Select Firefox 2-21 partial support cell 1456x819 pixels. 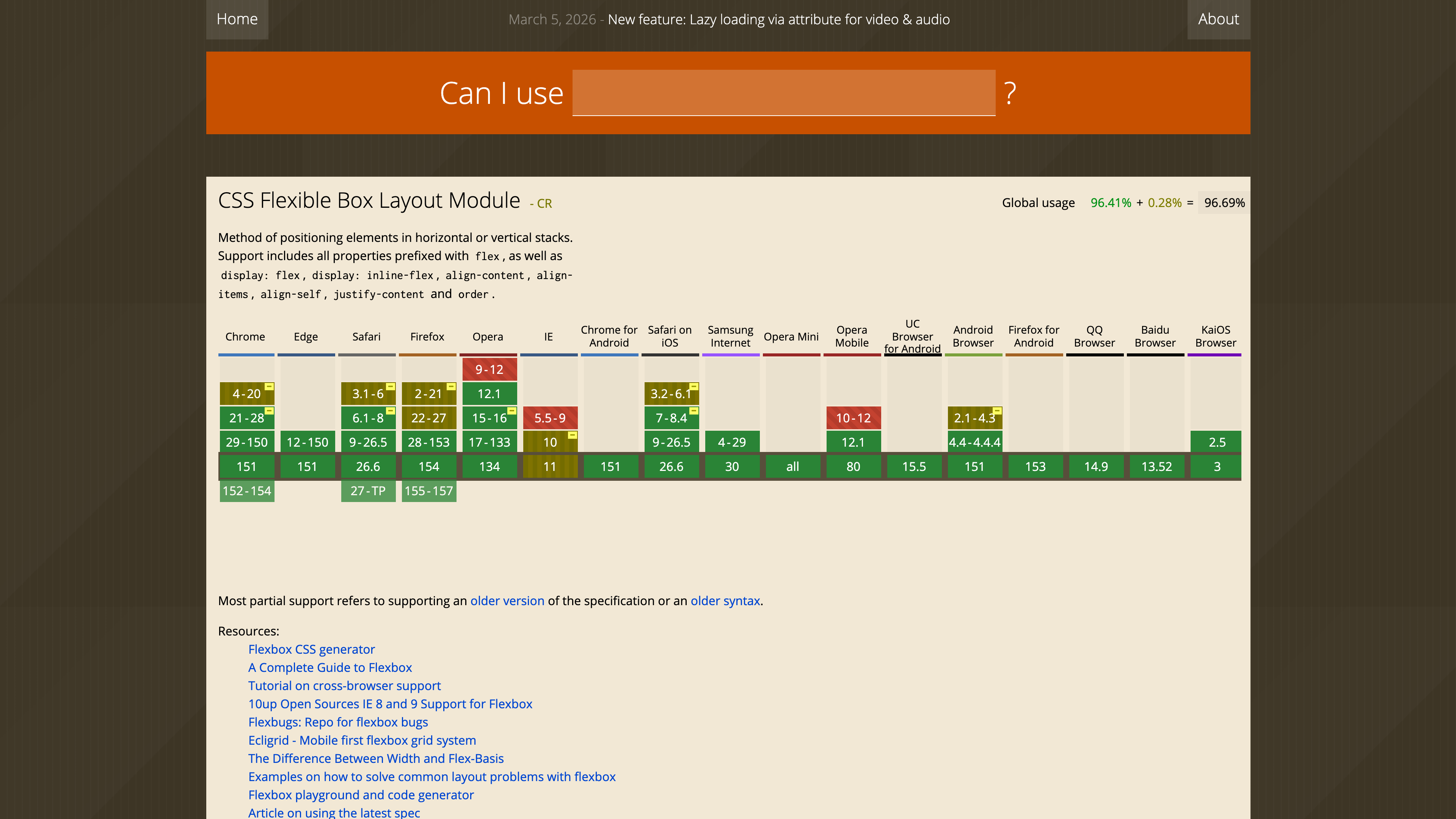(x=428, y=394)
